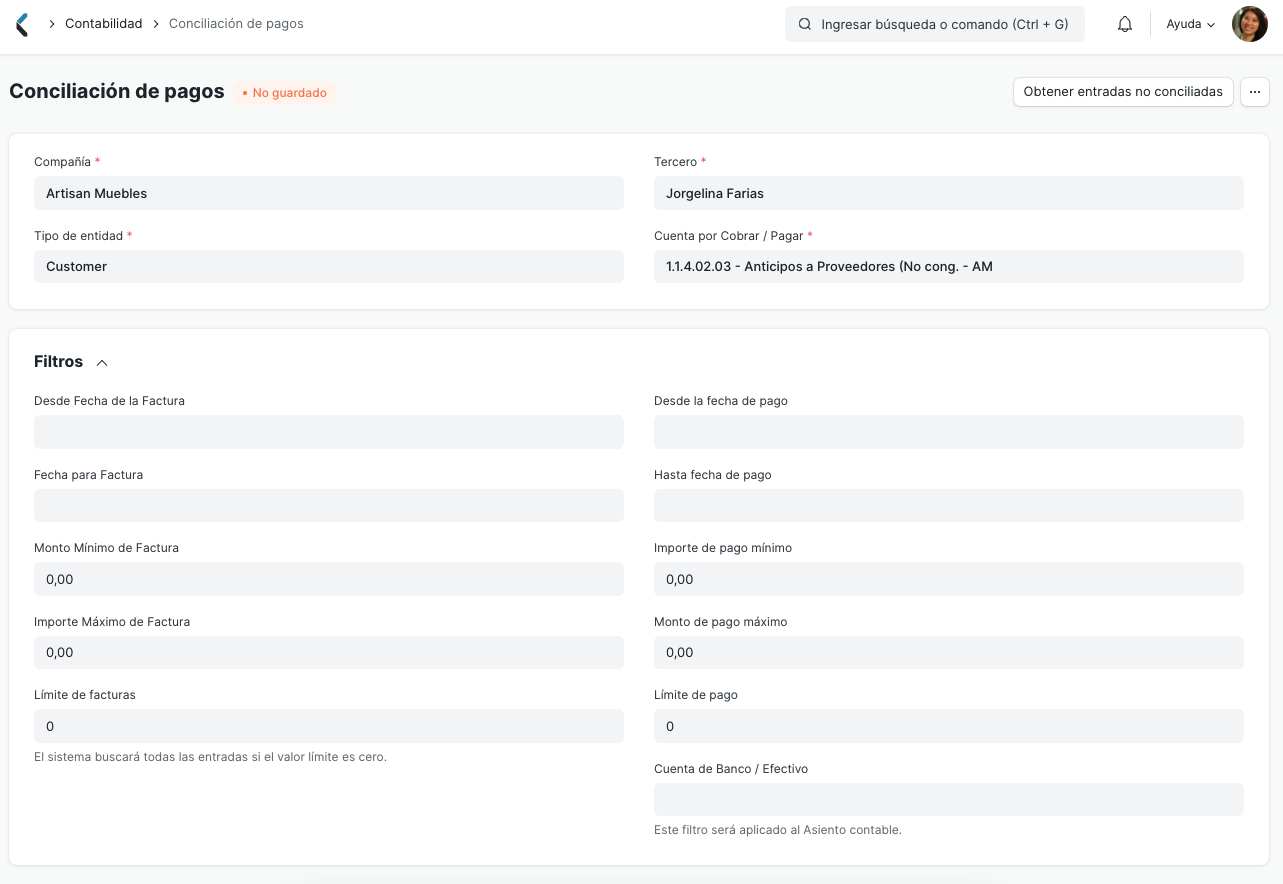1283x884 pixels.
Task: Click Obtener entradas no conciliadas button
Action: coord(1123,92)
